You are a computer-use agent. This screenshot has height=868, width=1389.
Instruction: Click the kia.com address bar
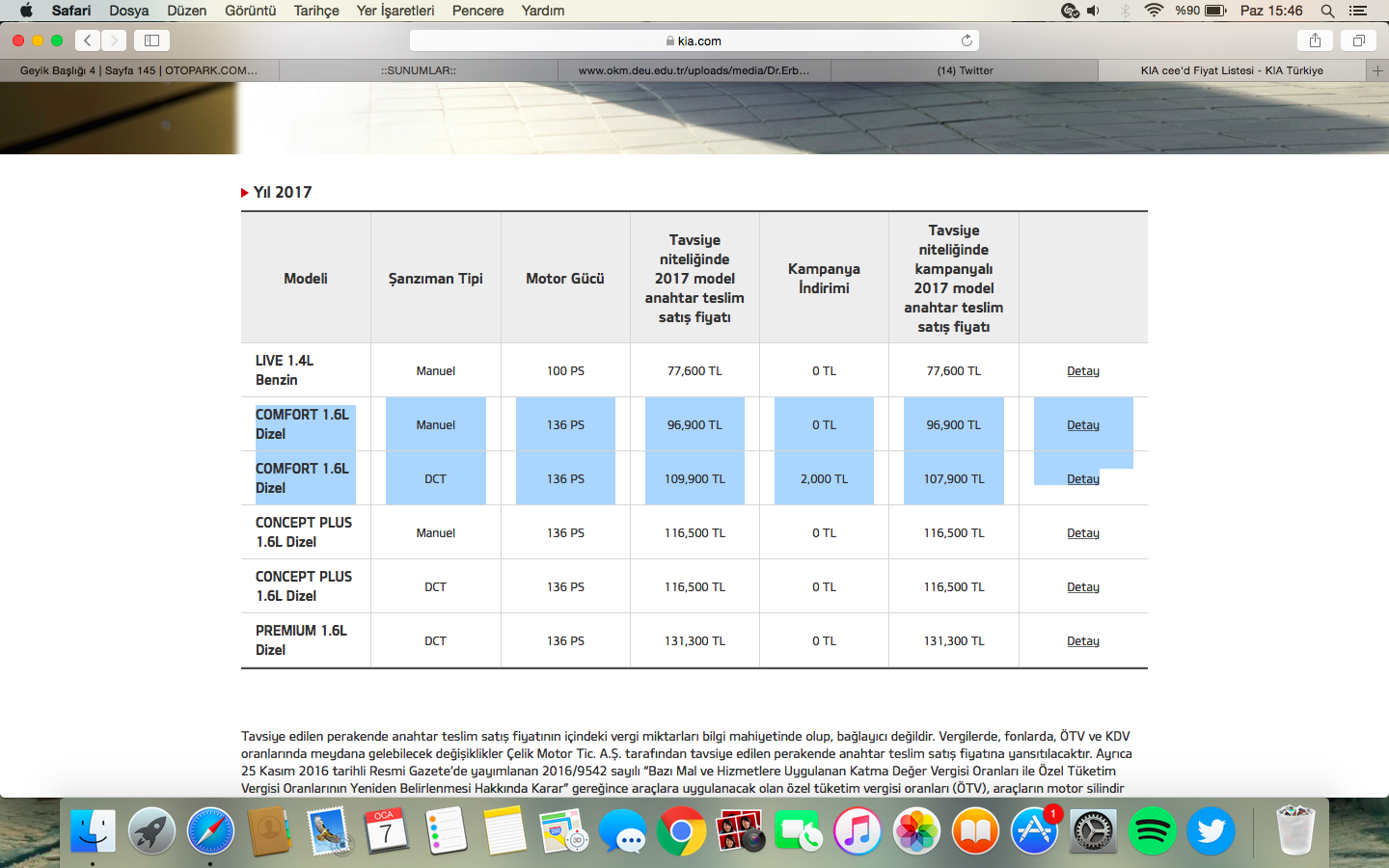click(x=694, y=41)
